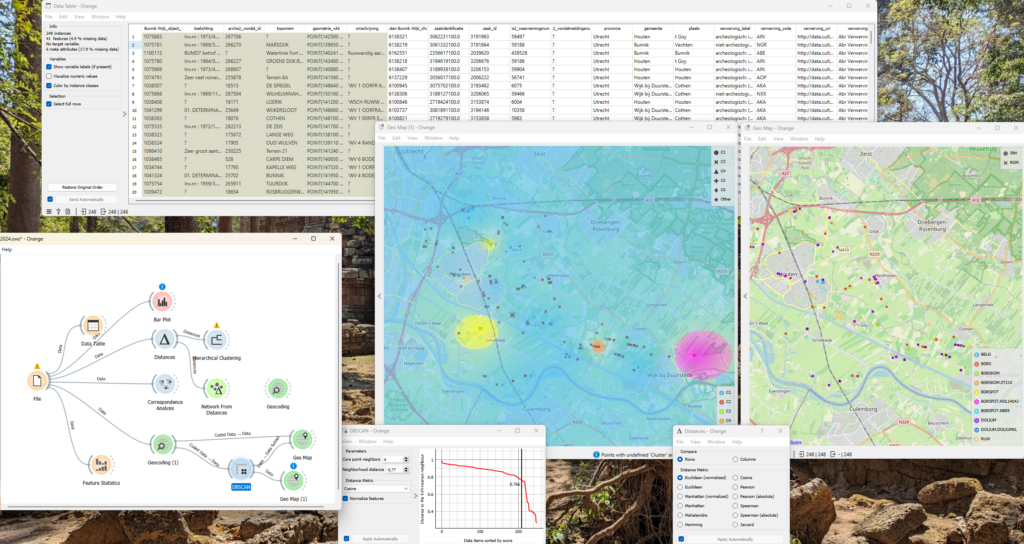
Task: Open the Help menu in Geo Map (1)
Action: 453,138
